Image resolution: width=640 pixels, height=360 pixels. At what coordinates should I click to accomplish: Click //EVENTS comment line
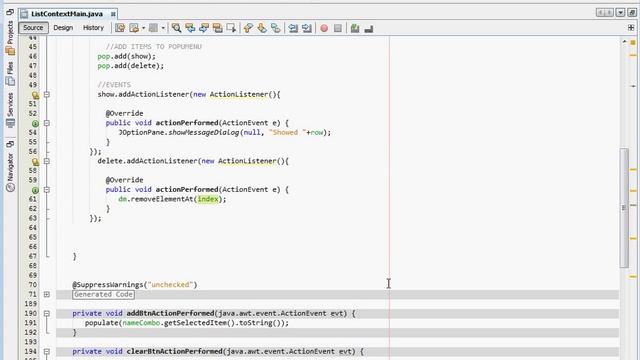click(114, 85)
